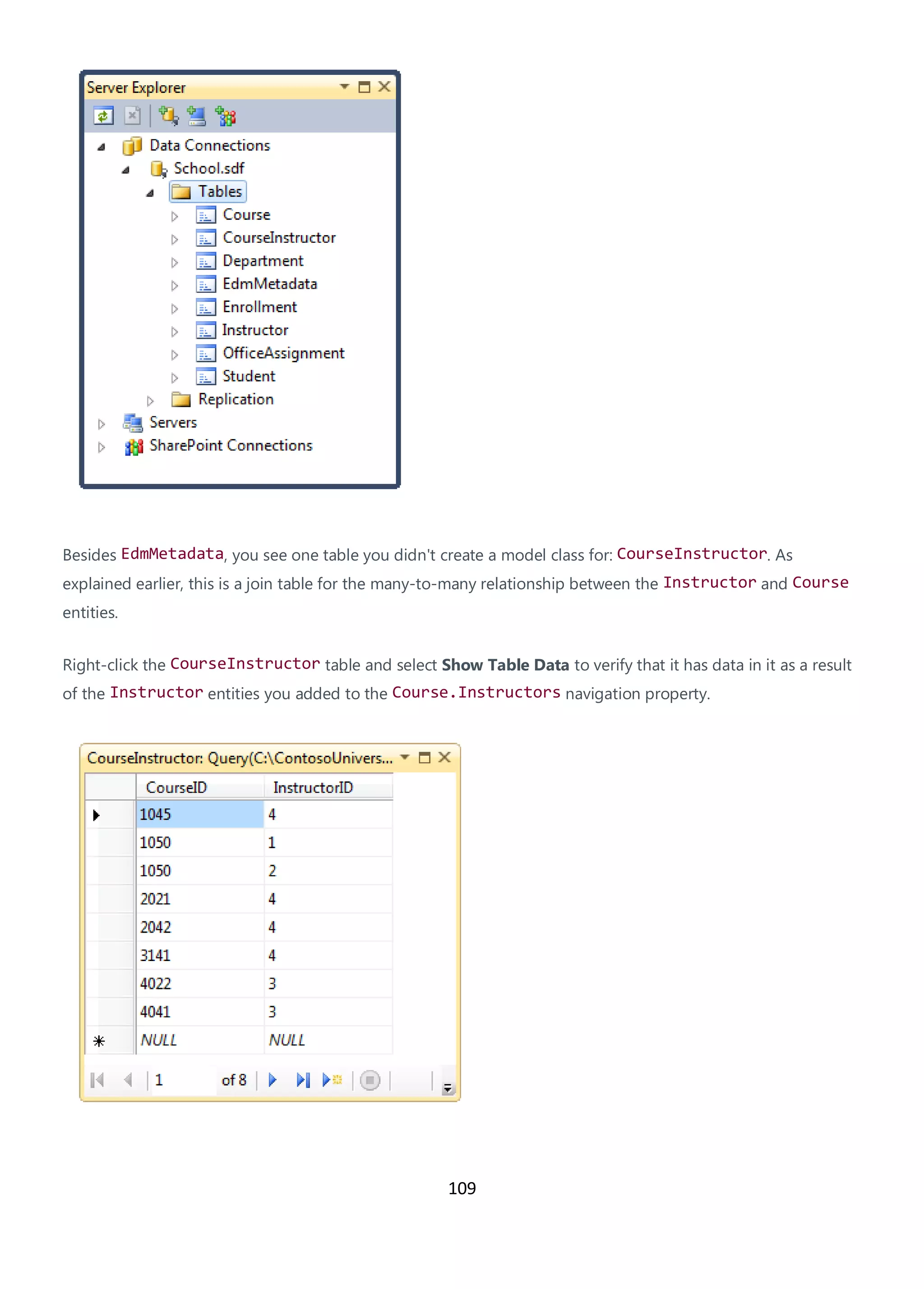This screenshot has width=924, height=1289.
Task: Click the Refresh icon in Server Explorer toolbar
Action: pos(103,116)
